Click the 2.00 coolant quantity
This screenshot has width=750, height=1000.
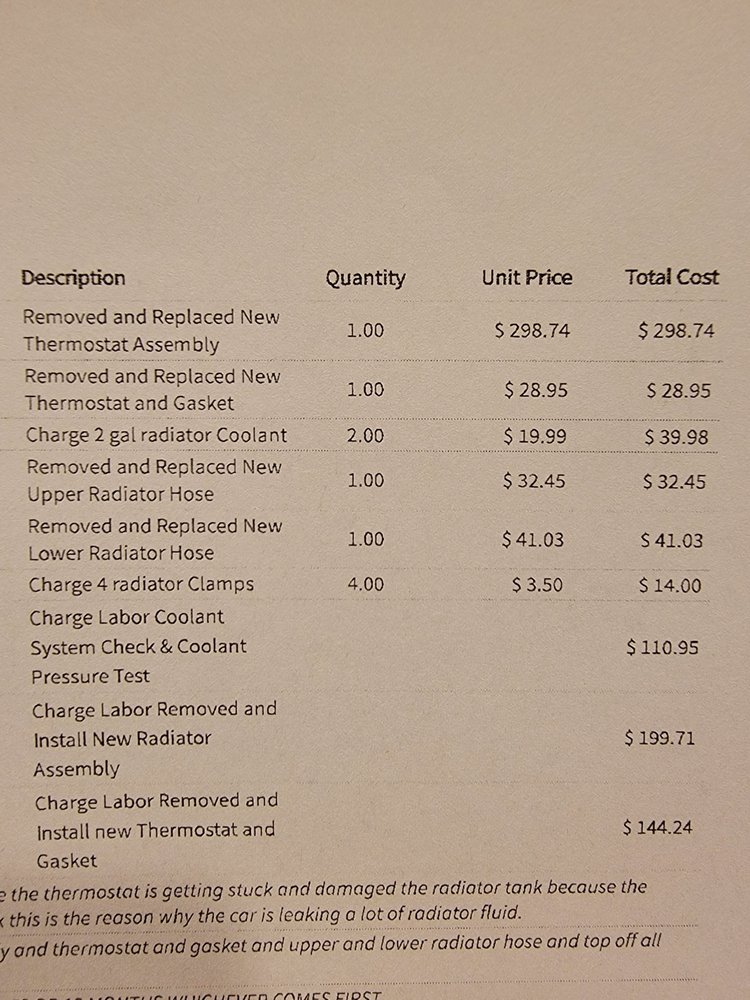click(365, 436)
